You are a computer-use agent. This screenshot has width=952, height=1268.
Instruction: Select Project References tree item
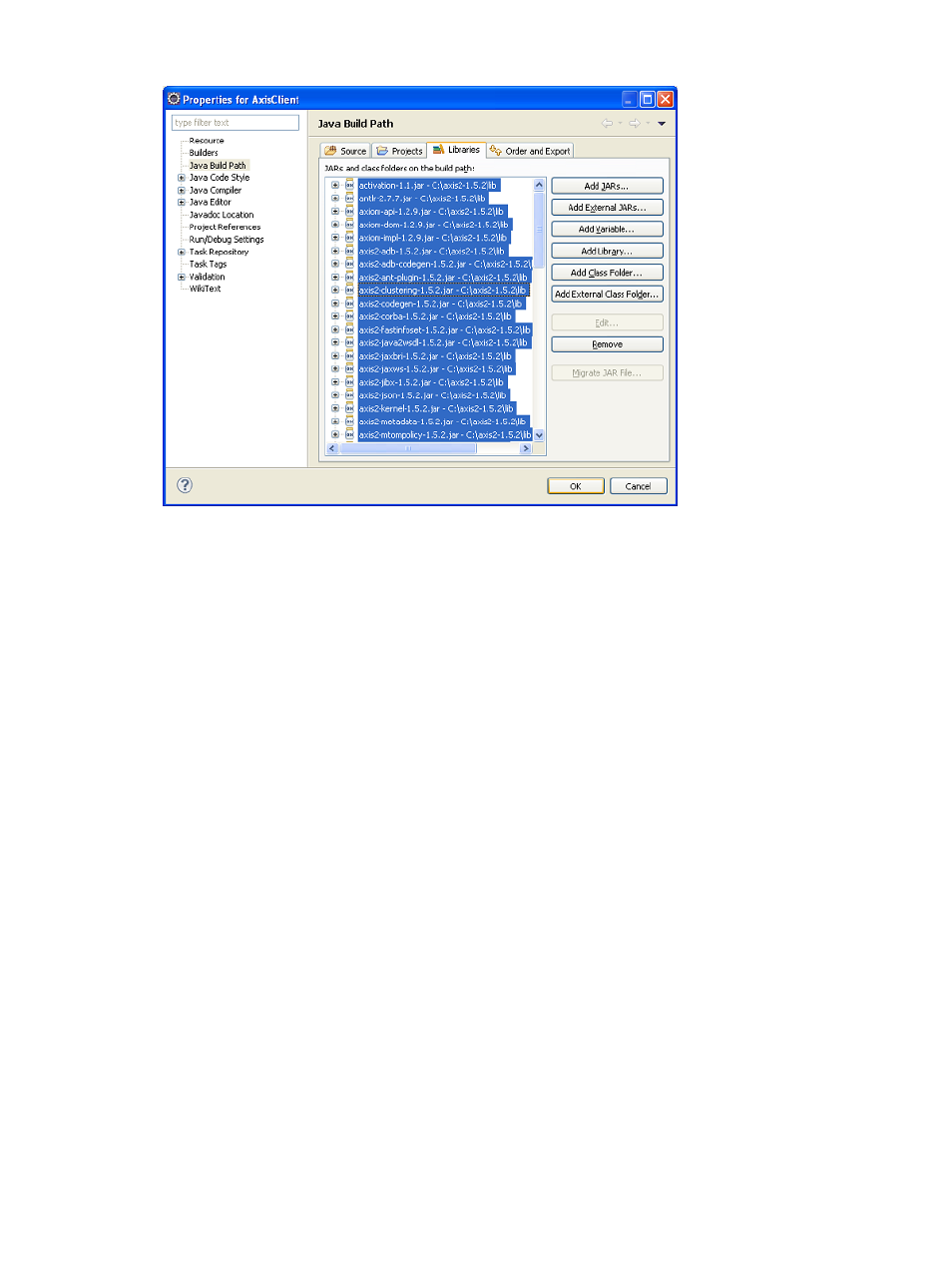(x=225, y=227)
